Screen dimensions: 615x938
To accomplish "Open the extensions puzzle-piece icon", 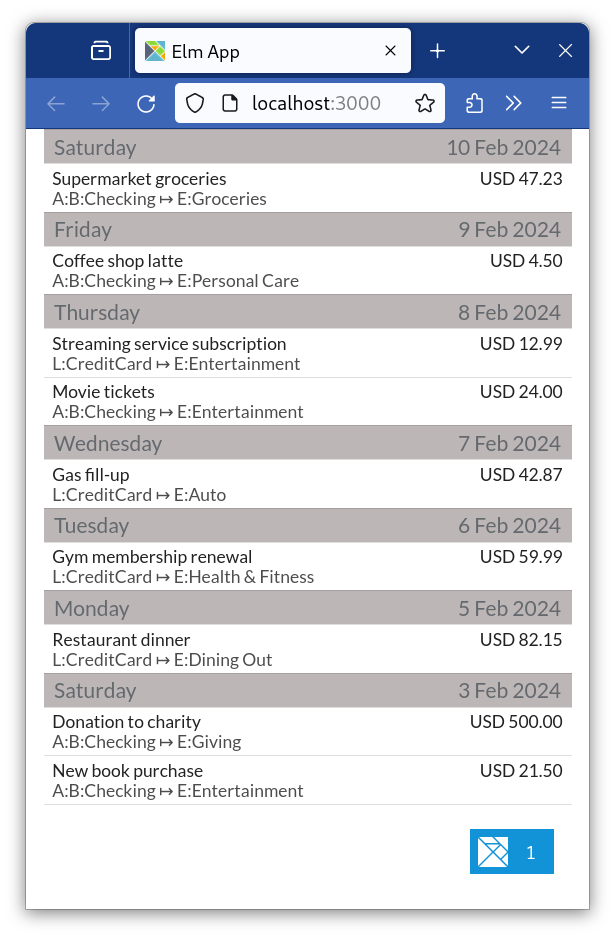I will (x=474, y=103).
